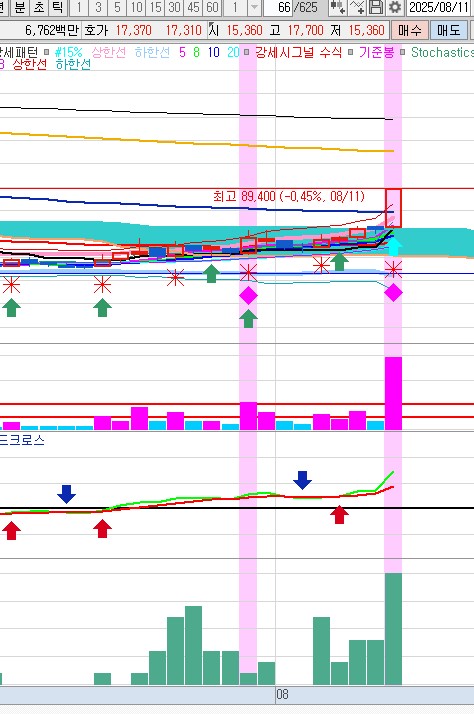Image resolution: width=474 pixels, height=714 pixels.
Task: Open the custom interval dropdown arrow
Action: [x=255, y=7]
